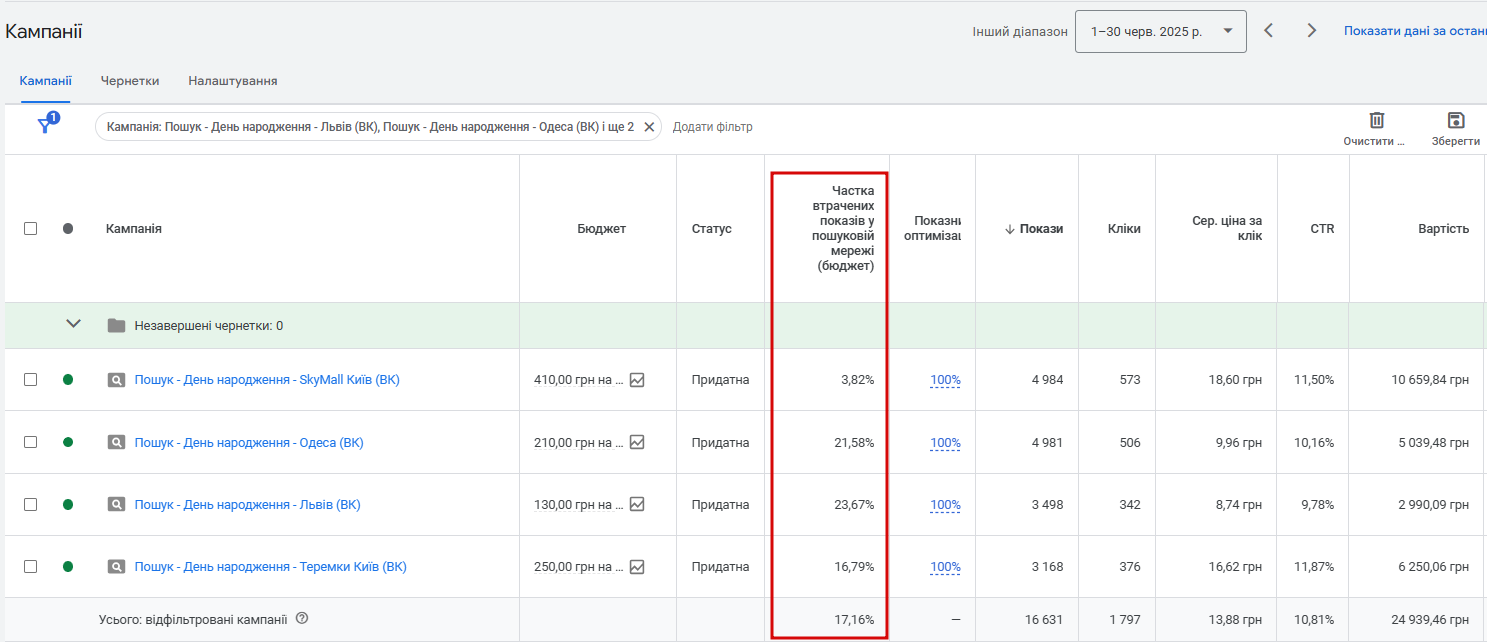
Task: Open campaign Пошук - День народження - SkyMall Київ
Action: (x=267, y=380)
